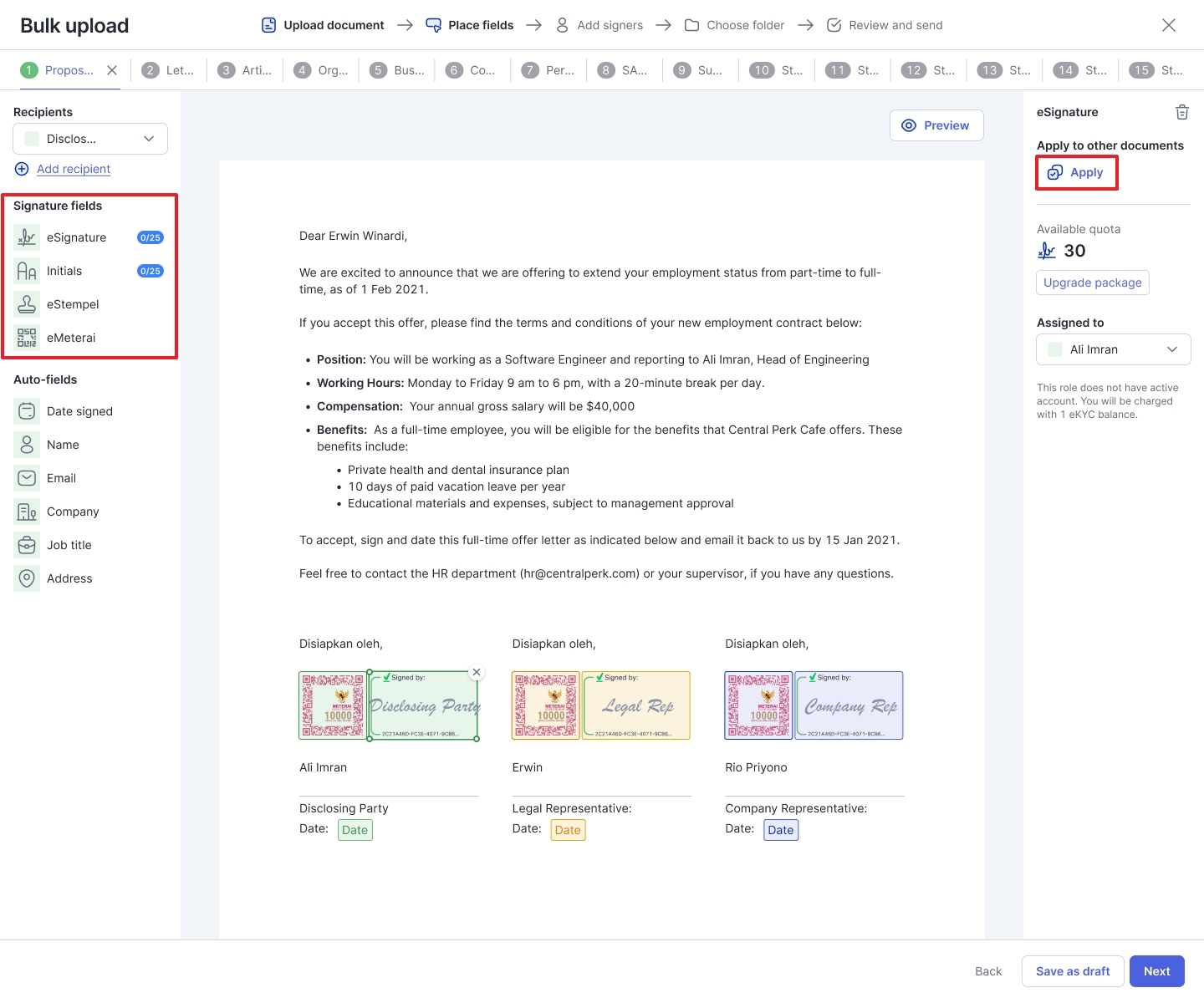This screenshot has width=1204, height=1003.
Task: Add the Job title auto-field
Action: [69, 544]
